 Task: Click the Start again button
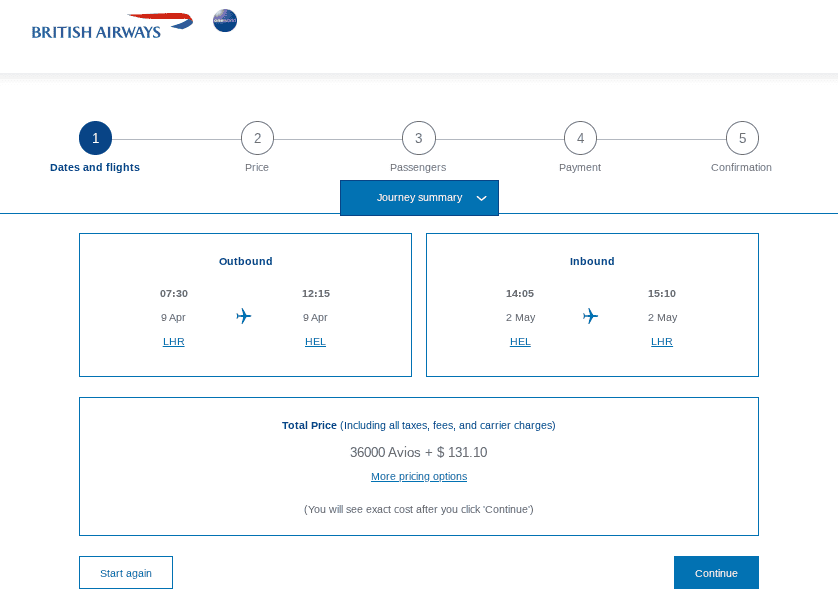[x=125, y=572]
